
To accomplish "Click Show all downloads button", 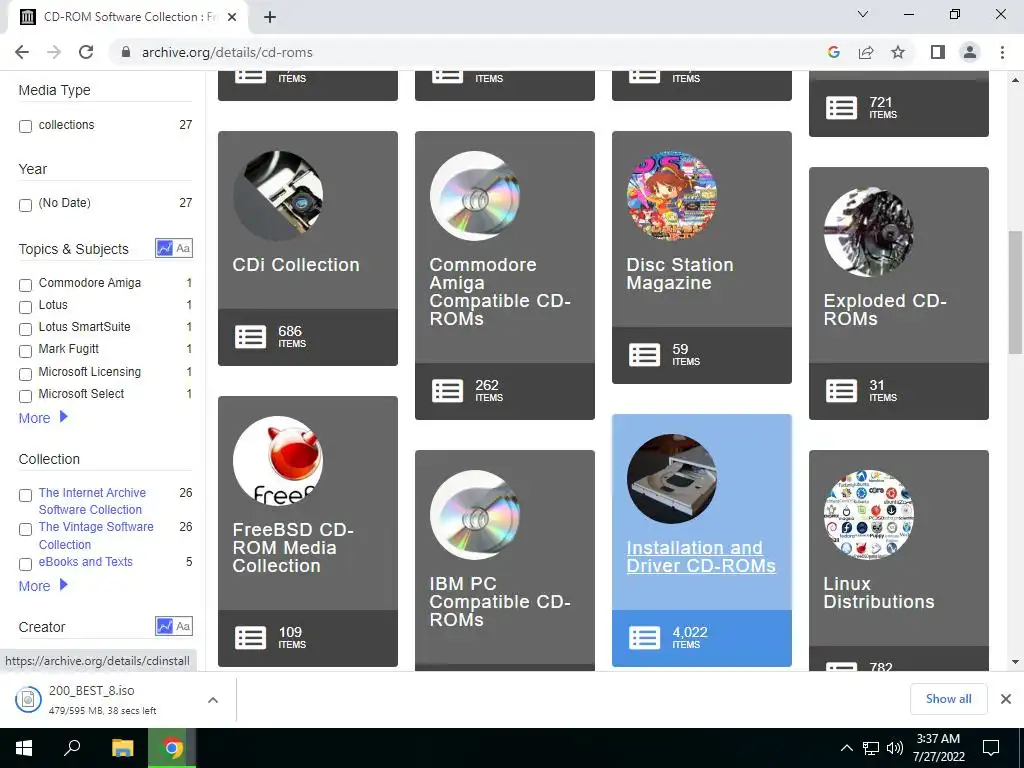I will [948, 699].
